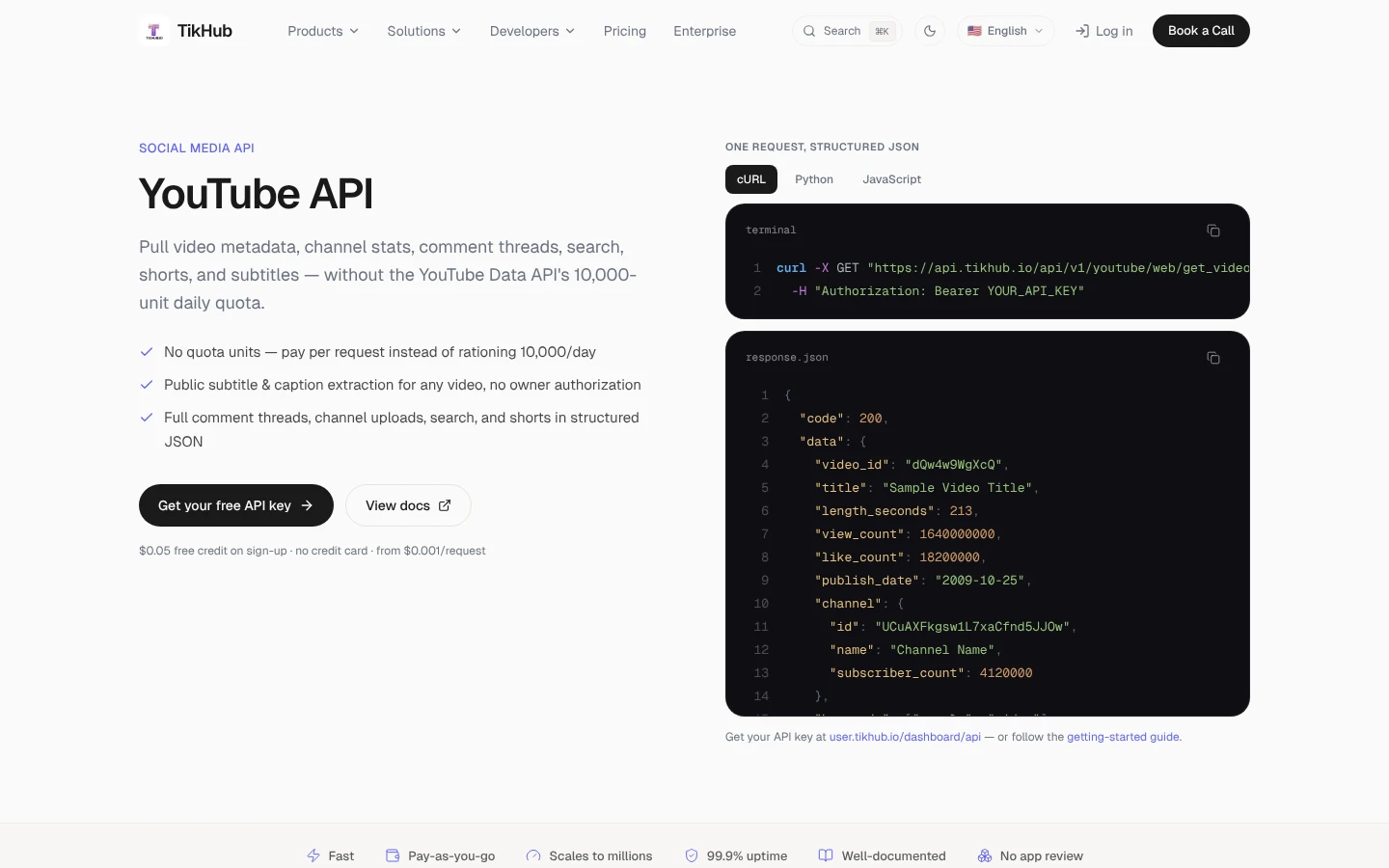This screenshot has width=1389, height=868.
Task: Click ONE REQUEST, STRUCTURED JSON label
Action: [x=822, y=147]
